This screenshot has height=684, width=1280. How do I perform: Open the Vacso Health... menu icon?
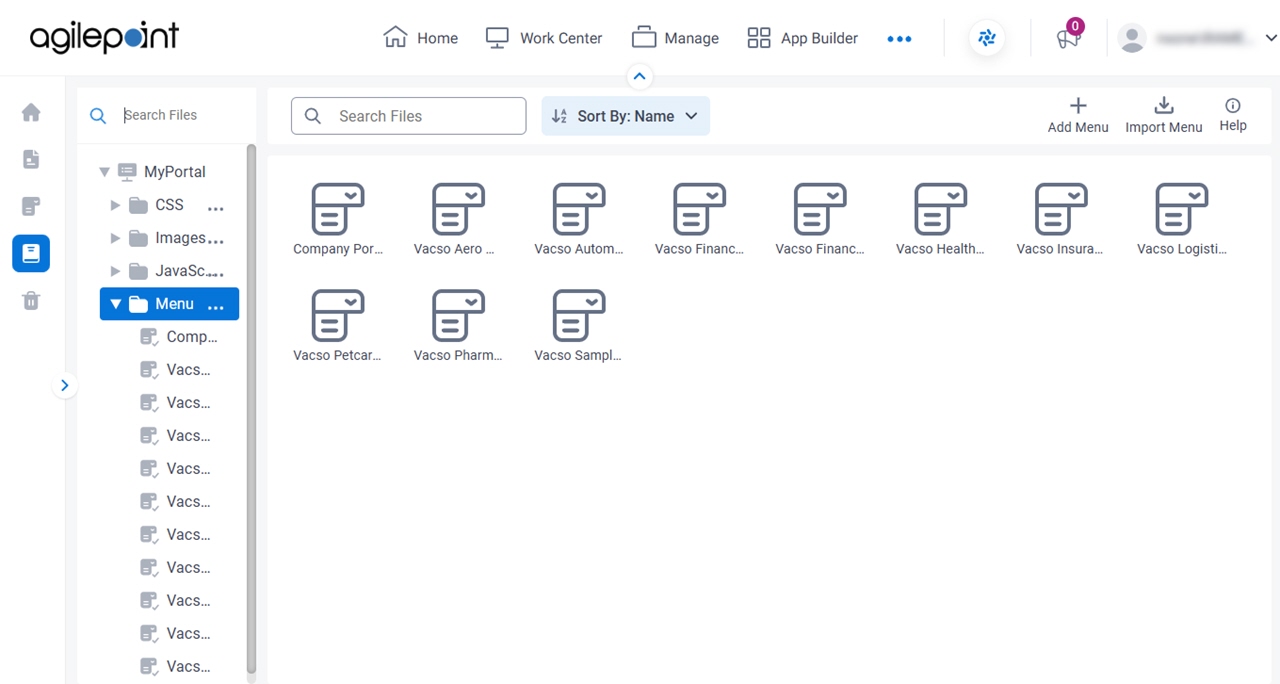(940, 208)
